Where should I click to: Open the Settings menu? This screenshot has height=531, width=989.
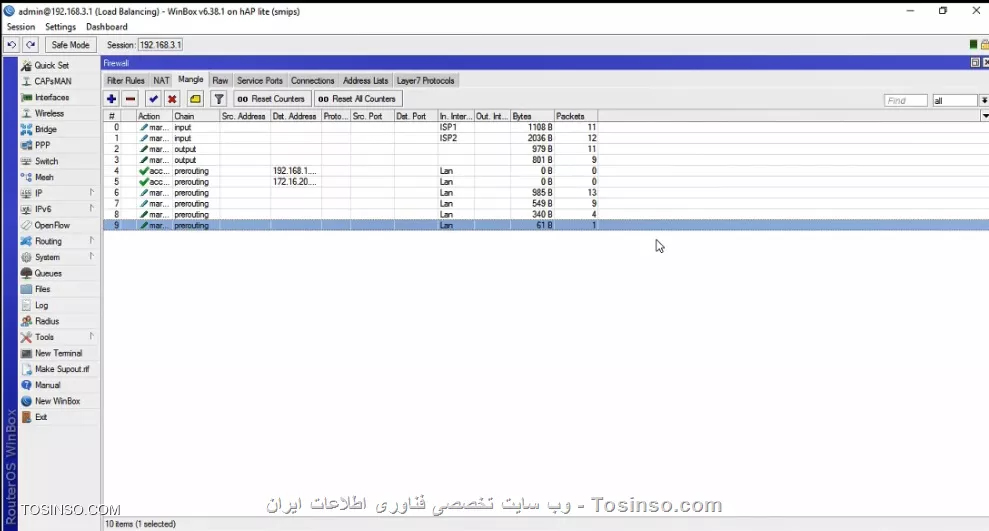(60, 27)
